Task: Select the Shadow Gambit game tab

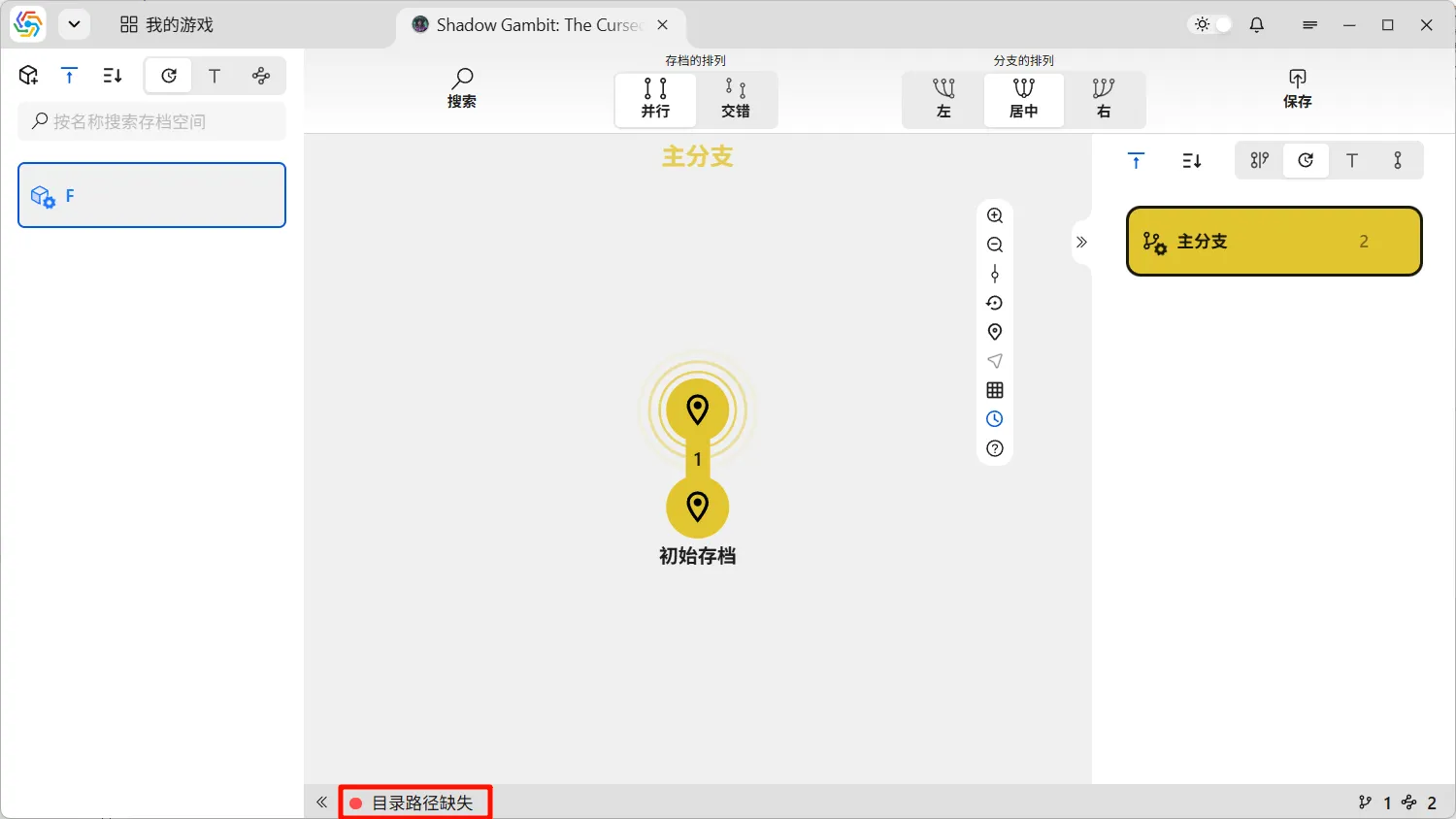Action: [x=529, y=25]
